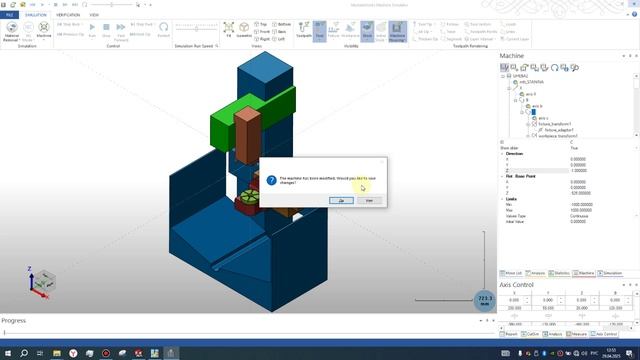
Task: Switch to the Measure bottom tab
Action: [576, 334]
